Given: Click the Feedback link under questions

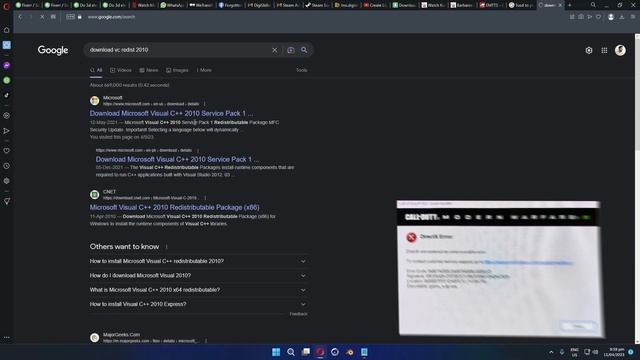Looking at the screenshot, I should pyautogui.click(x=298, y=314).
